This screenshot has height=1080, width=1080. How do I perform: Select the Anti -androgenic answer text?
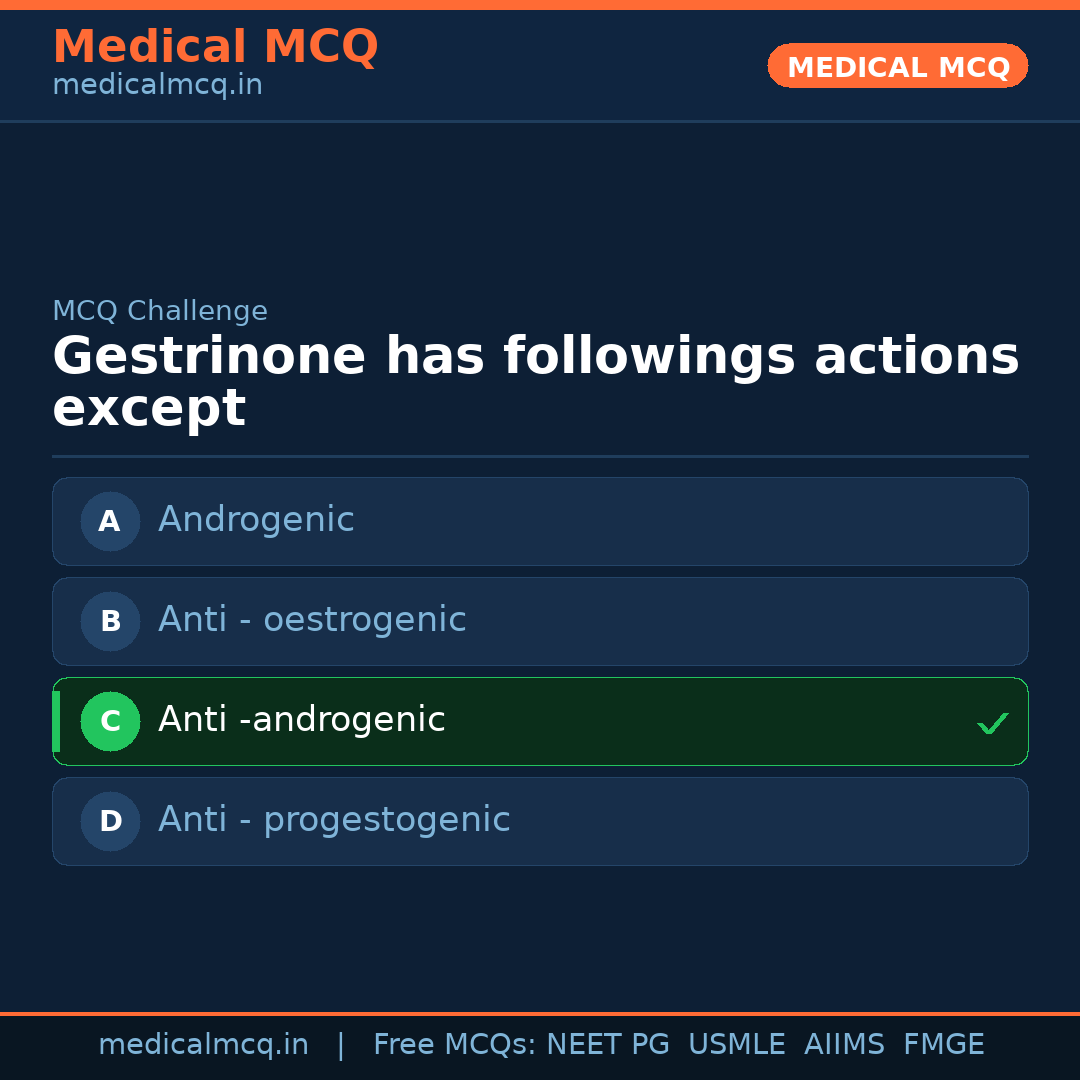[x=301, y=720]
